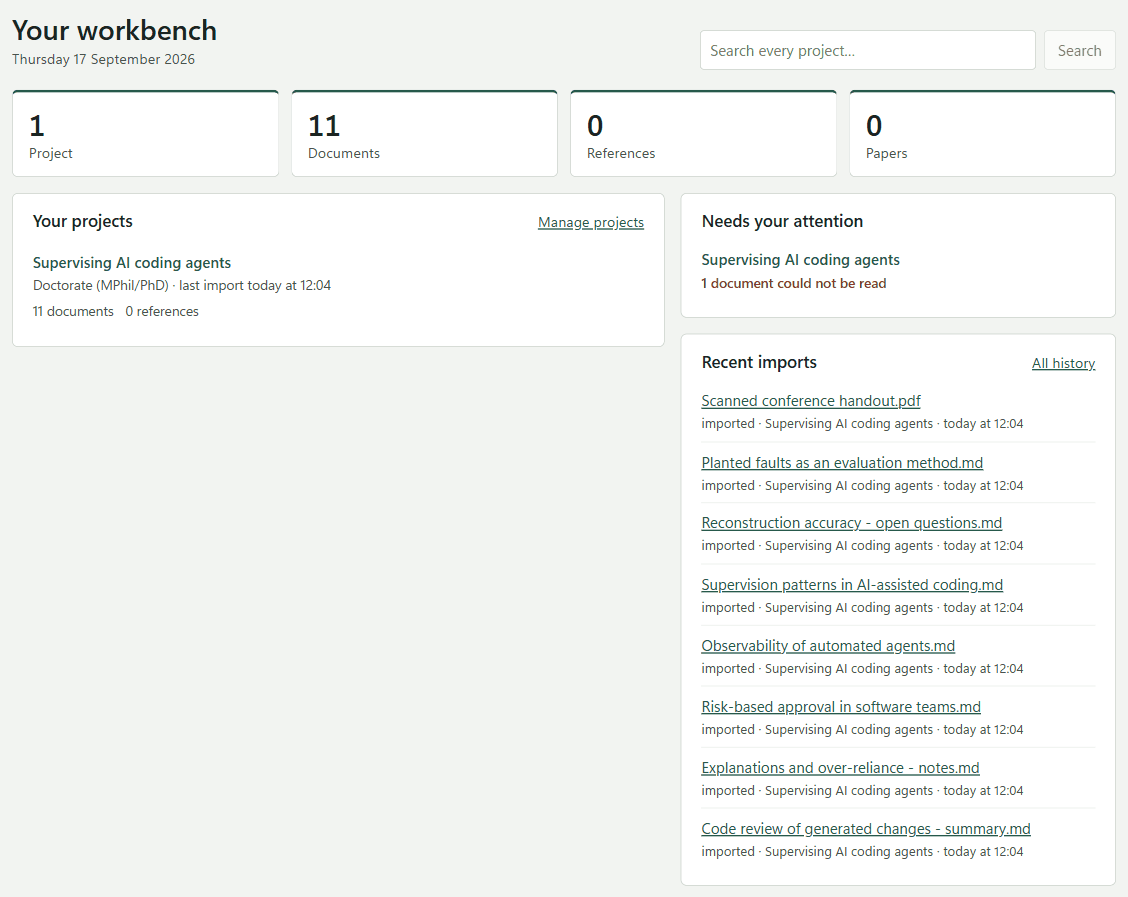The image size is (1128, 897).
Task: Click the 11 Documents stat card
Action: [424, 134]
